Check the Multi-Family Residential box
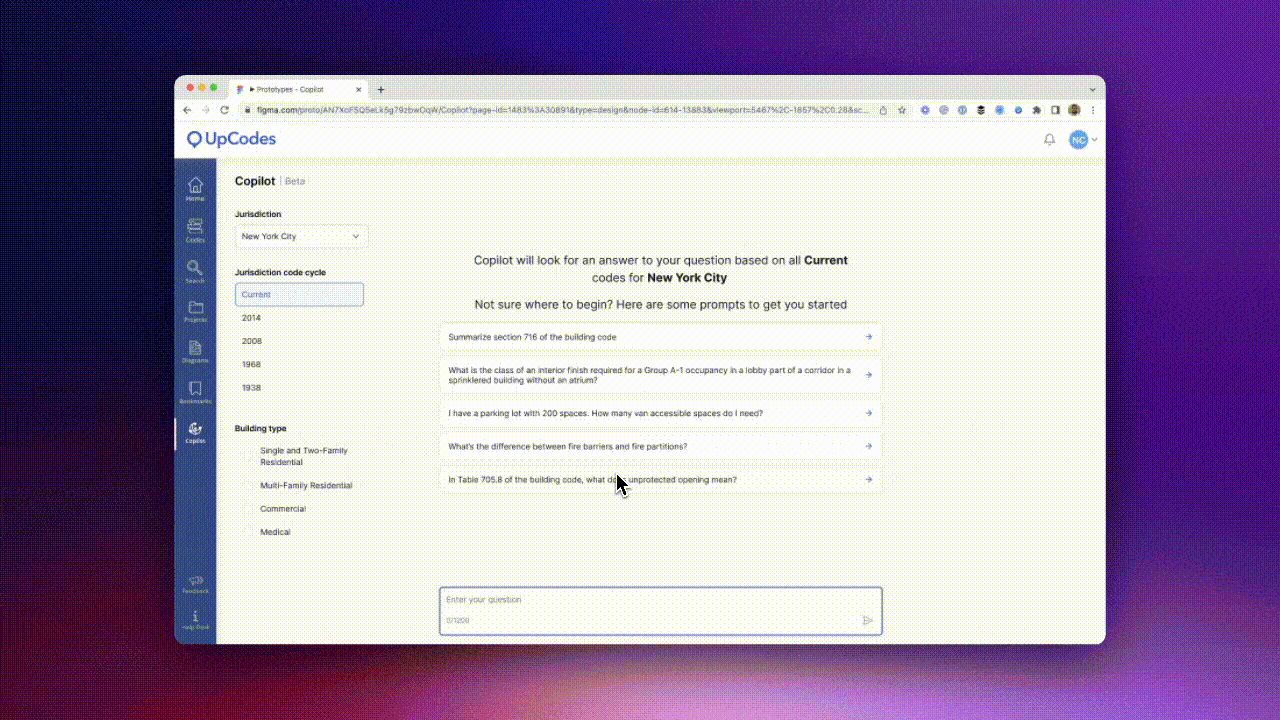 point(250,486)
